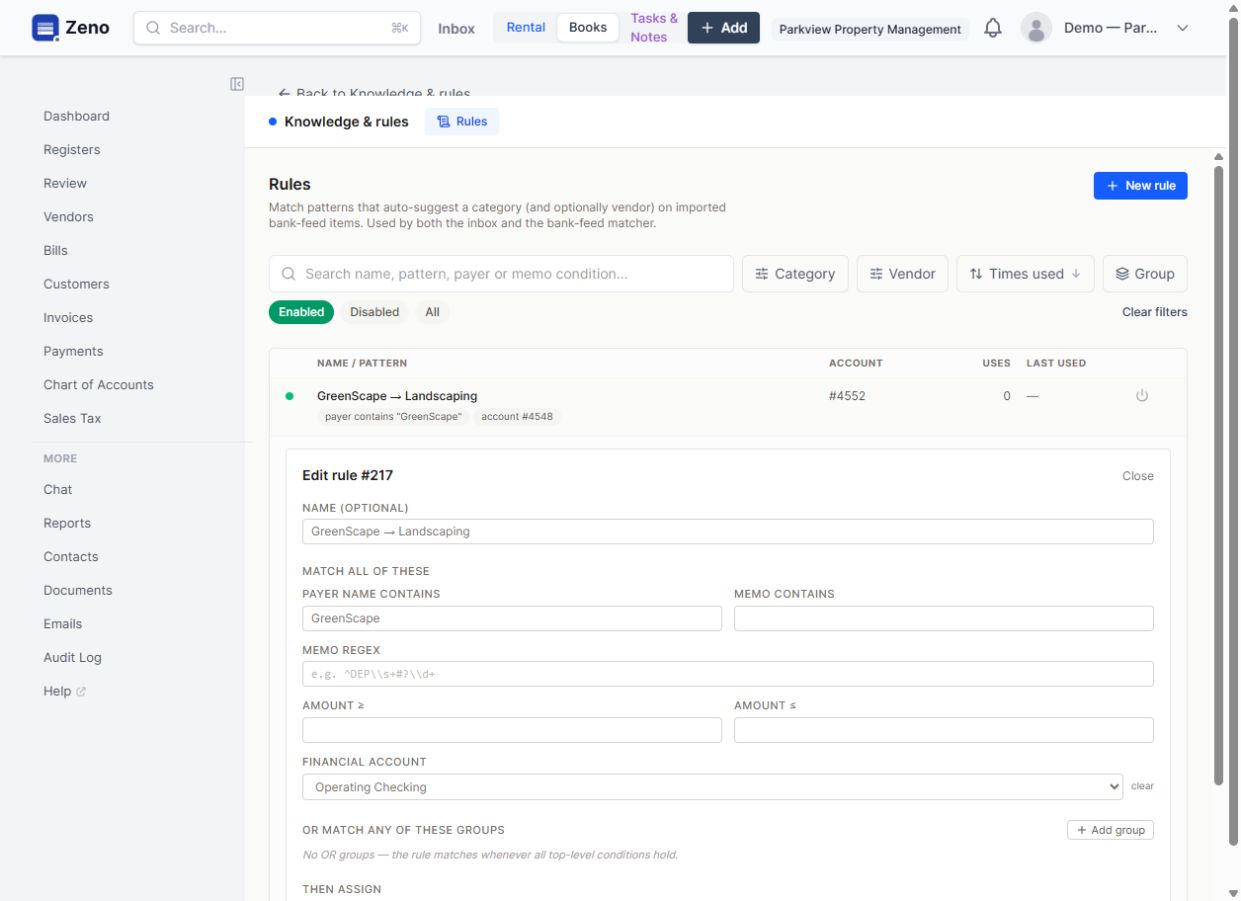
Task: Go back to Knowledge & rules
Action: [x=374, y=93]
